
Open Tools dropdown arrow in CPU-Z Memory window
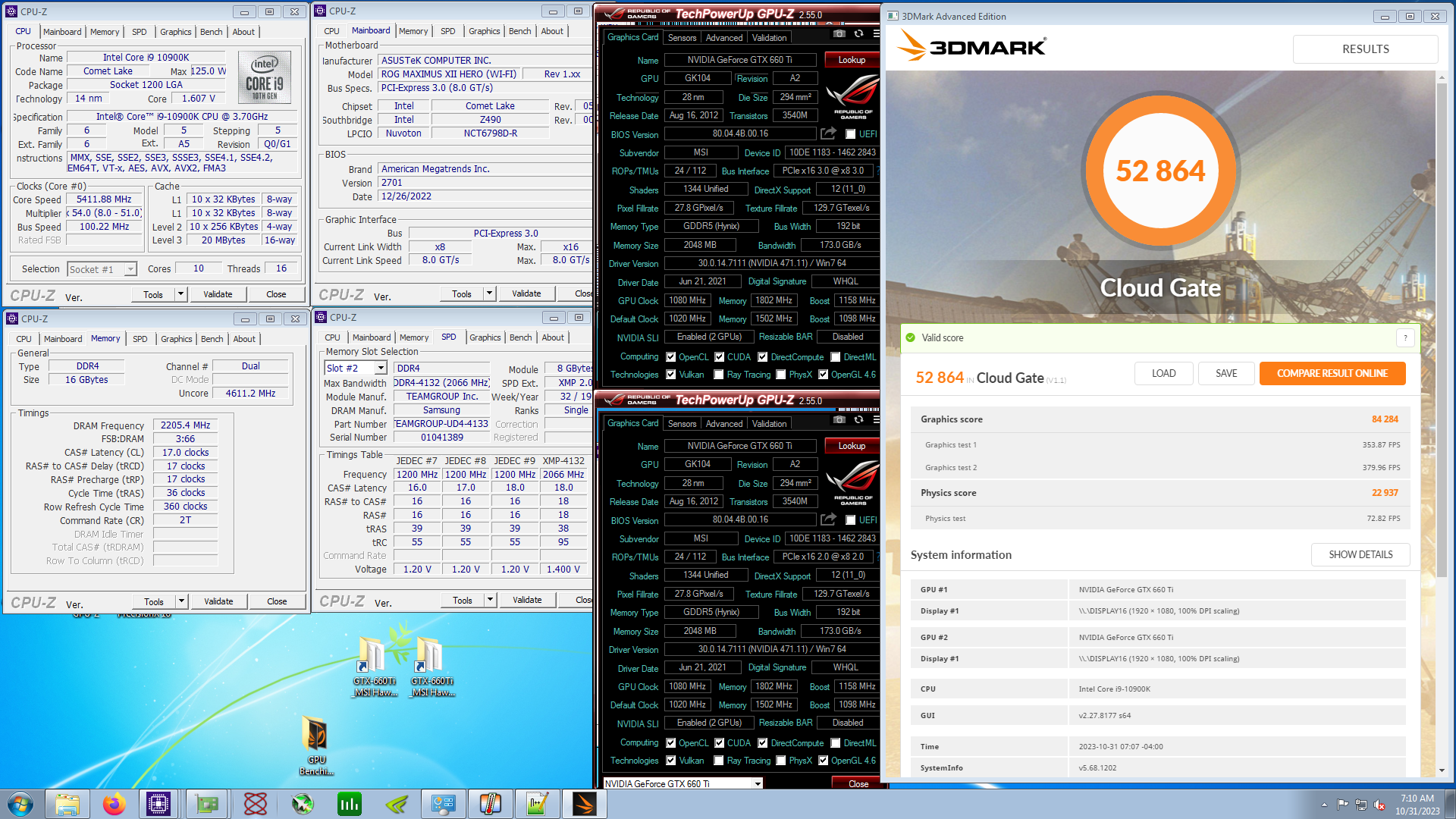pos(181,601)
